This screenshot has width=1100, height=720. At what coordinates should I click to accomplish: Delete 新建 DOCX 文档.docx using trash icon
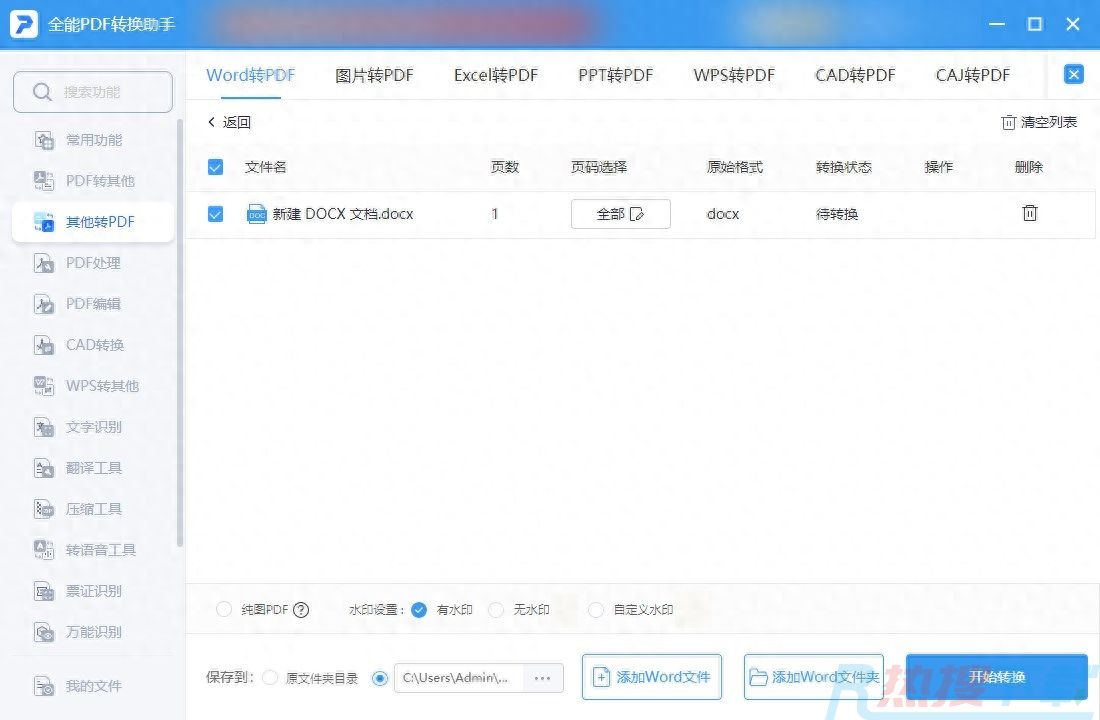tap(1029, 213)
